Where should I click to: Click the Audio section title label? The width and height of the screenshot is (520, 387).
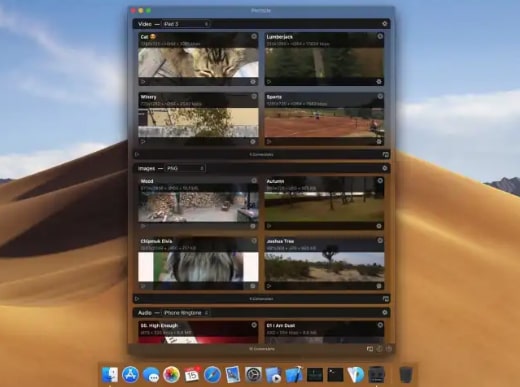tap(145, 313)
